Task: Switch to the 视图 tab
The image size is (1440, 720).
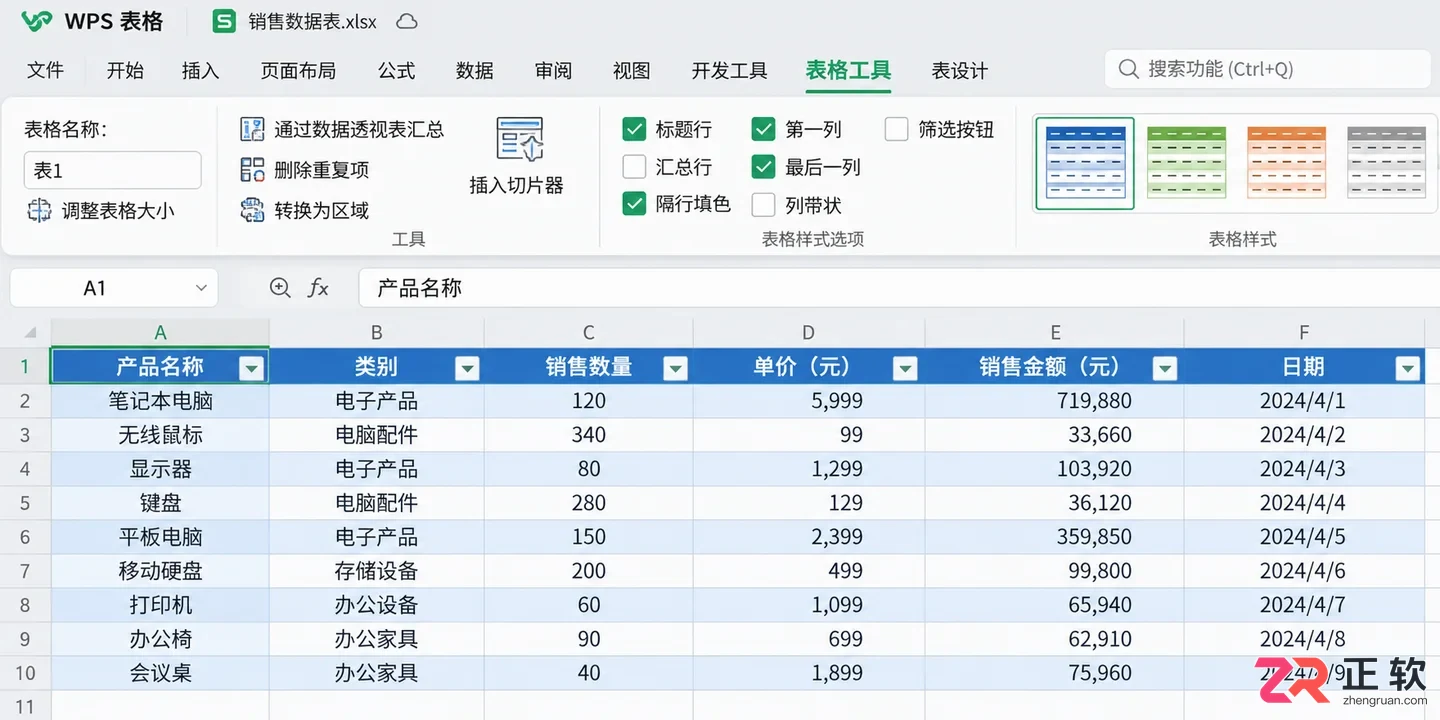Action: (632, 70)
